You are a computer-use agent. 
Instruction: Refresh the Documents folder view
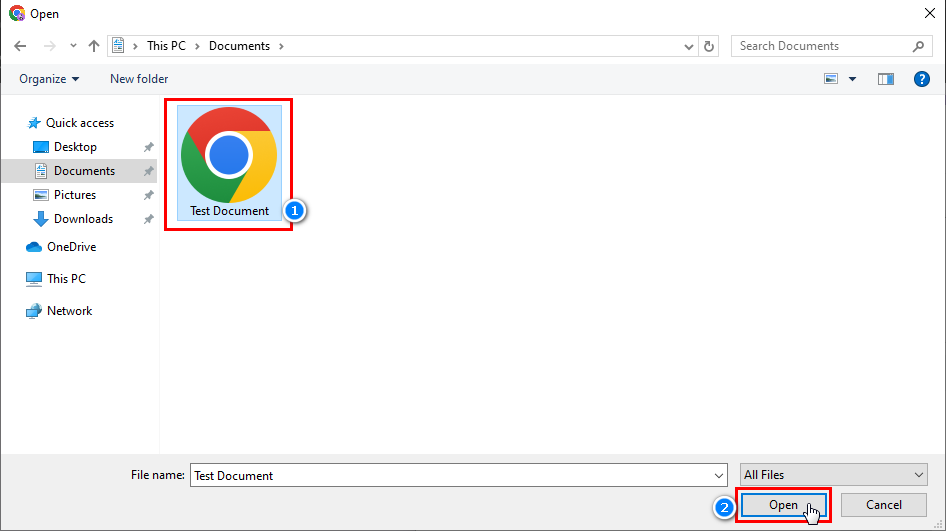point(709,46)
